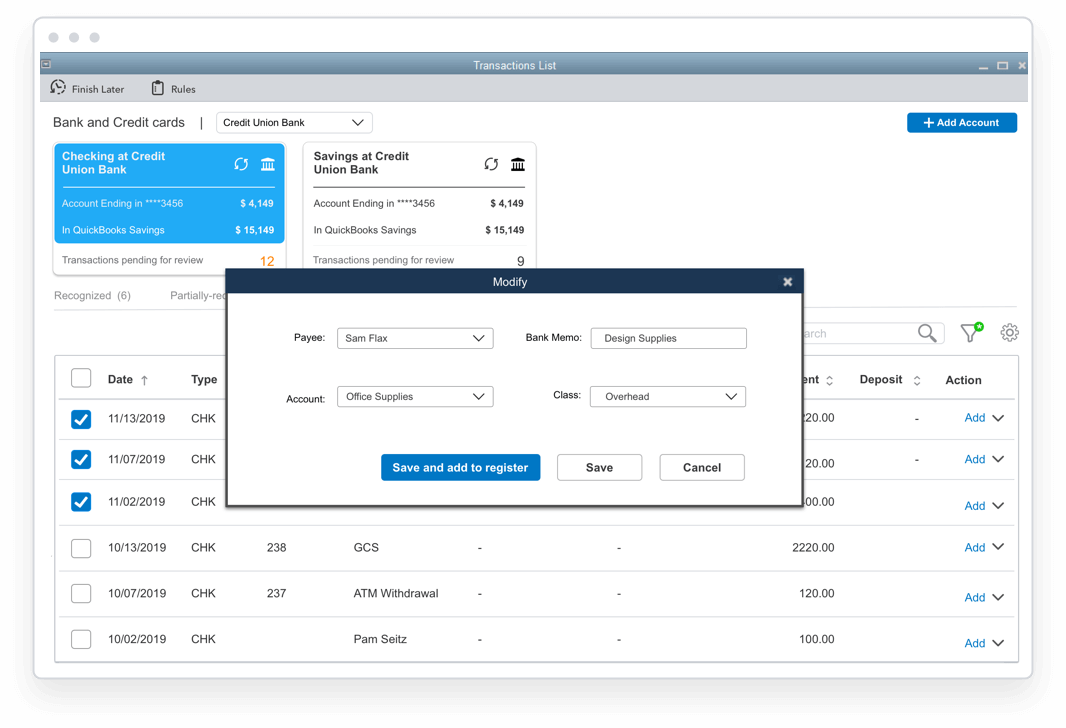Screen dimensions: 1066x728
Task: Click bank icon on Savings account card
Action: (518, 164)
